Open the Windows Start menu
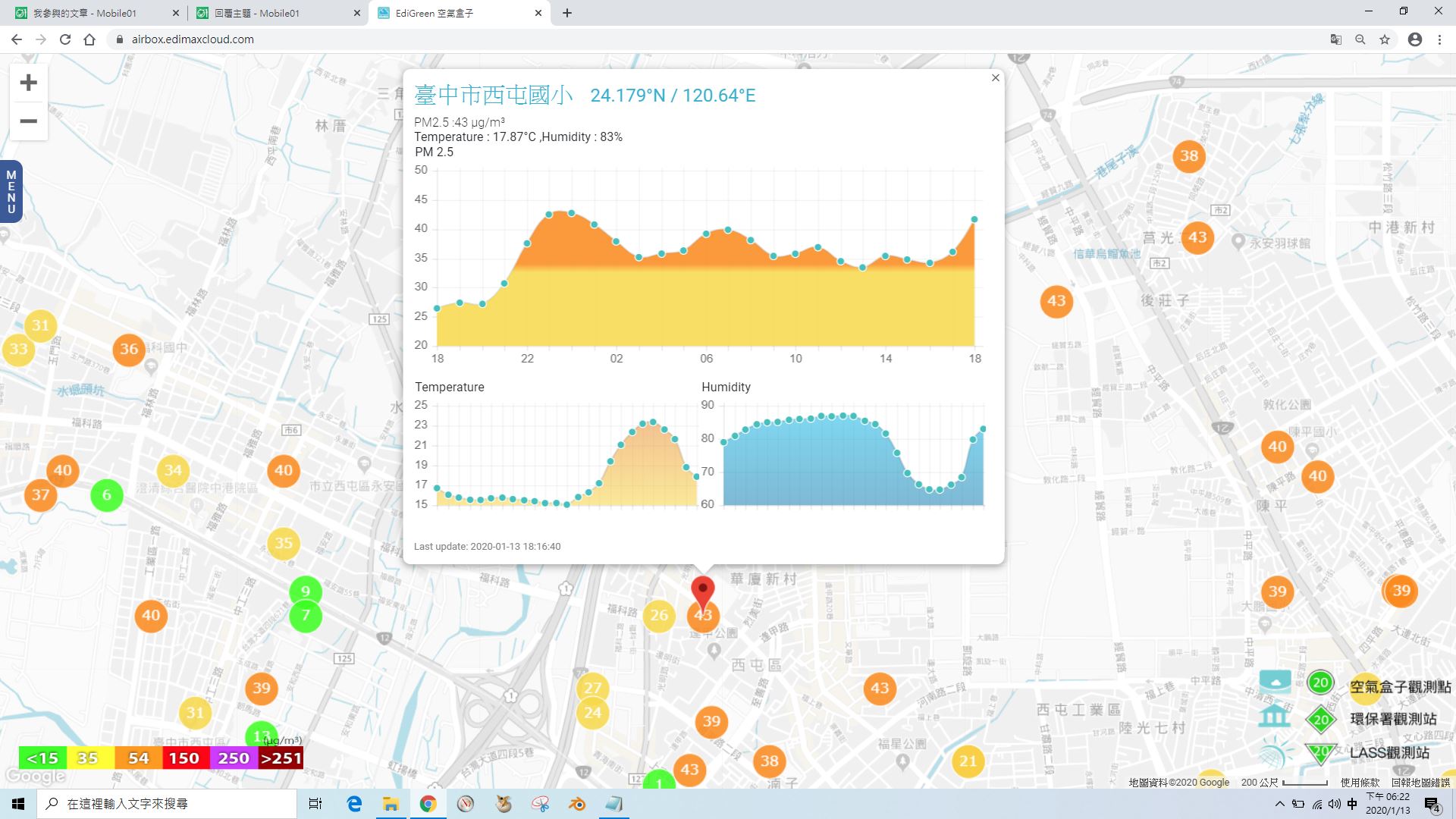Image resolution: width=1456 pixels, height=819 pixels. pos(18,804)
